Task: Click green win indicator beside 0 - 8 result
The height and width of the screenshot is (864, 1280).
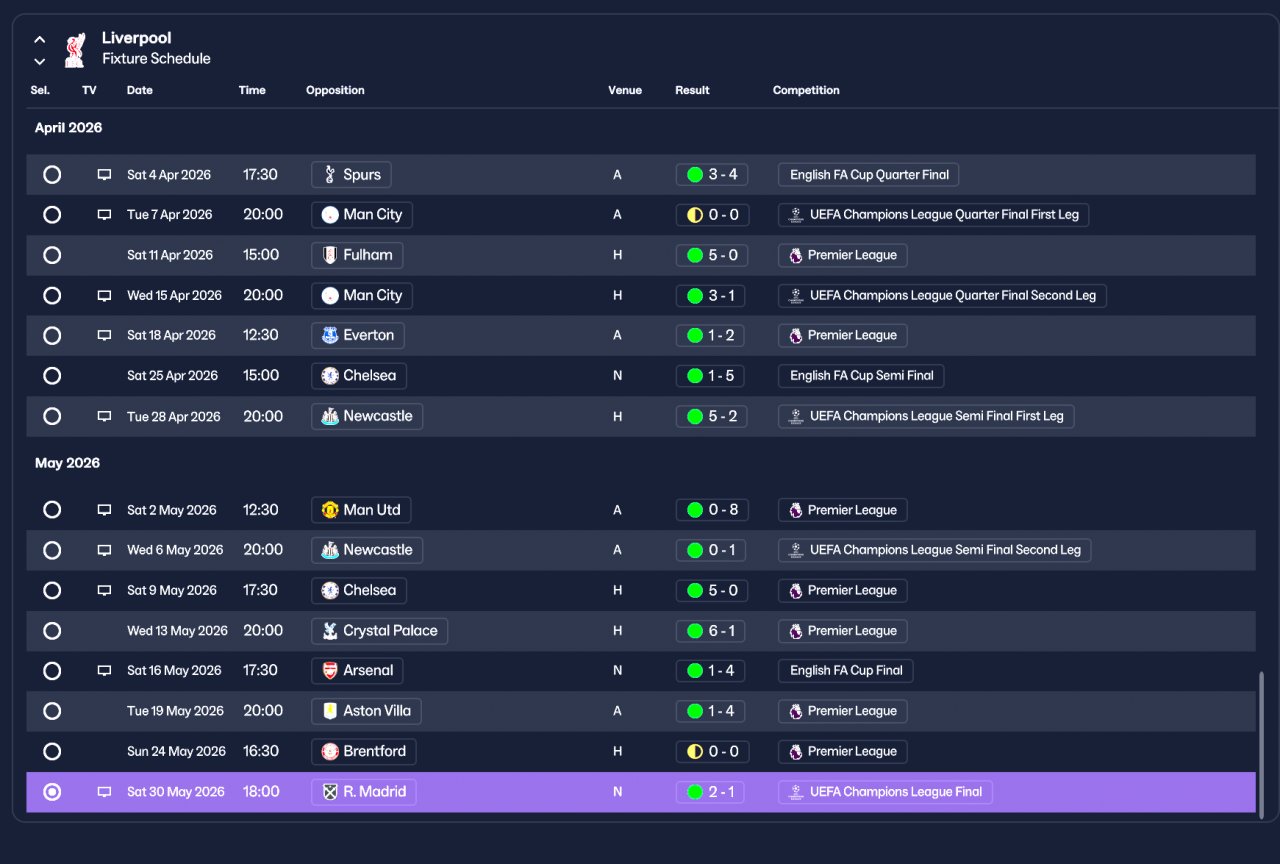Action: (695, 510)
